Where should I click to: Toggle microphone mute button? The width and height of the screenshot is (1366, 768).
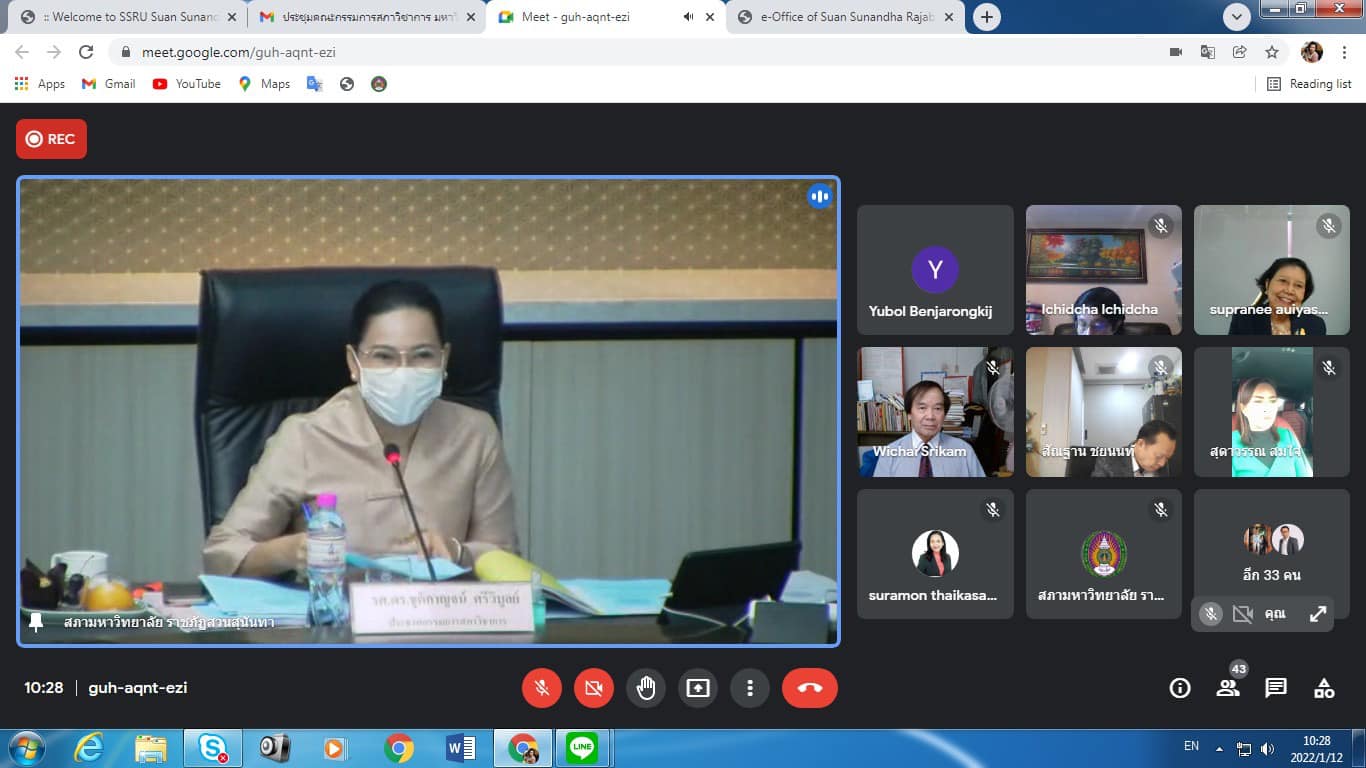pos(542,688)
